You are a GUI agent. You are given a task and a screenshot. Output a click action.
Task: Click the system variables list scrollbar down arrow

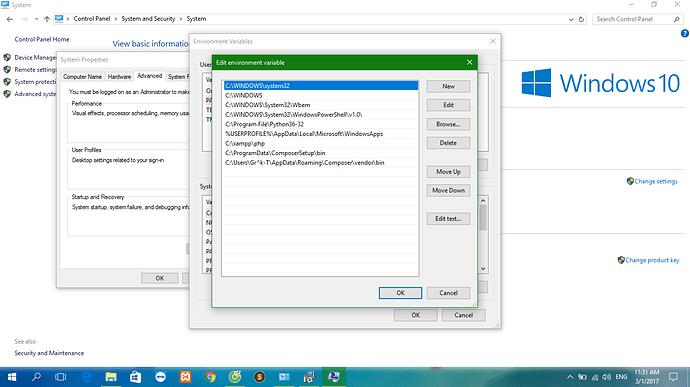[x=483, y=269]
